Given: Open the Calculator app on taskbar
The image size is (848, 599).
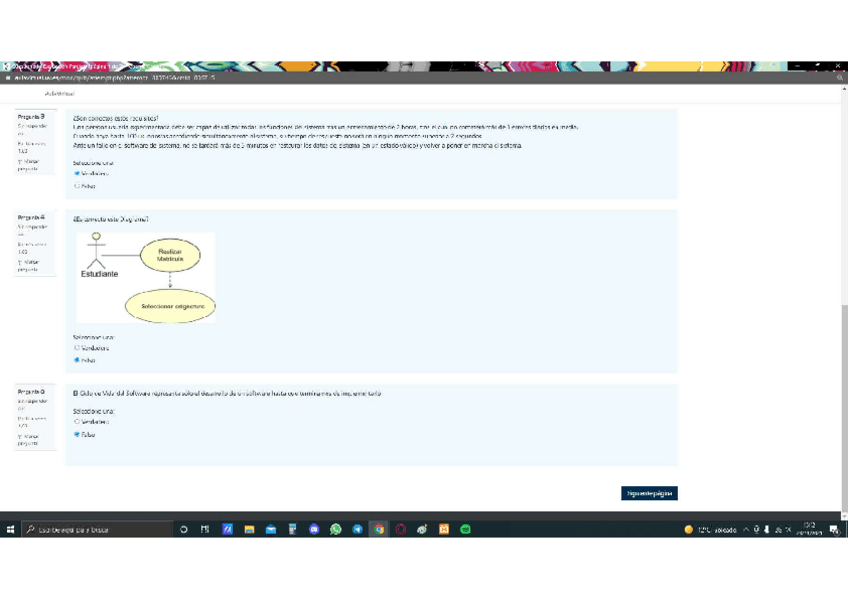Looking at the screenshot, I should [293, 529].
